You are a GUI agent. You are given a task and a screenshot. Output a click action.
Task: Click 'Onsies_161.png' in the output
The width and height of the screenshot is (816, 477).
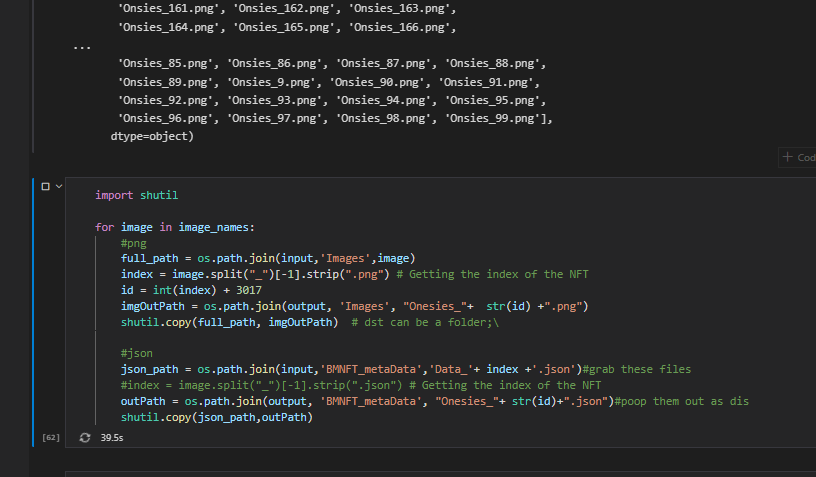171,8
